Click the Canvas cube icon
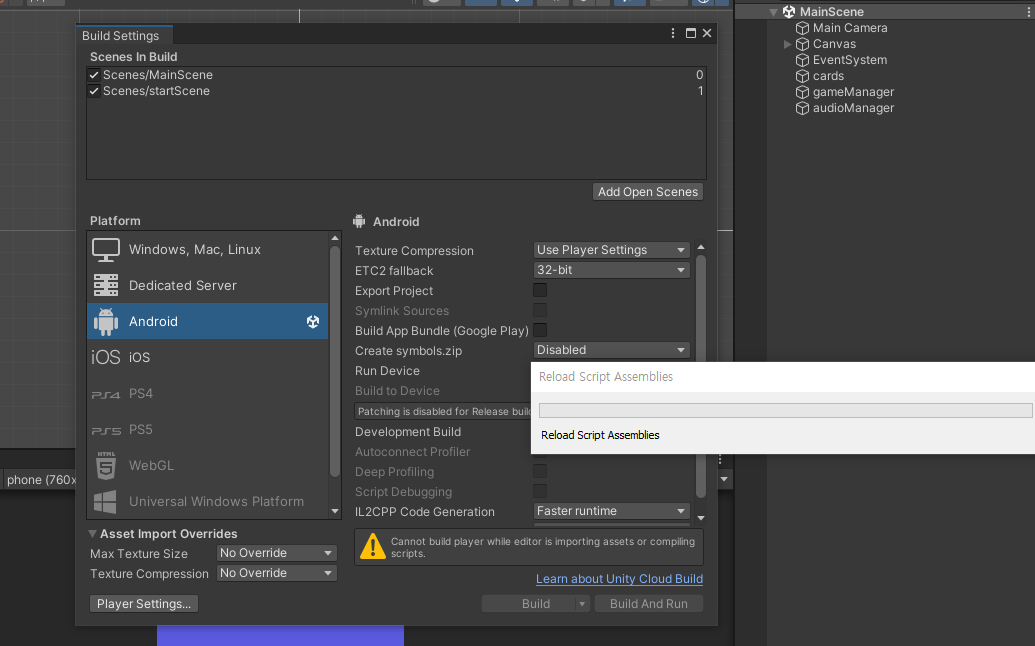Screen dimensions: 1035x646 pos(803,44)
